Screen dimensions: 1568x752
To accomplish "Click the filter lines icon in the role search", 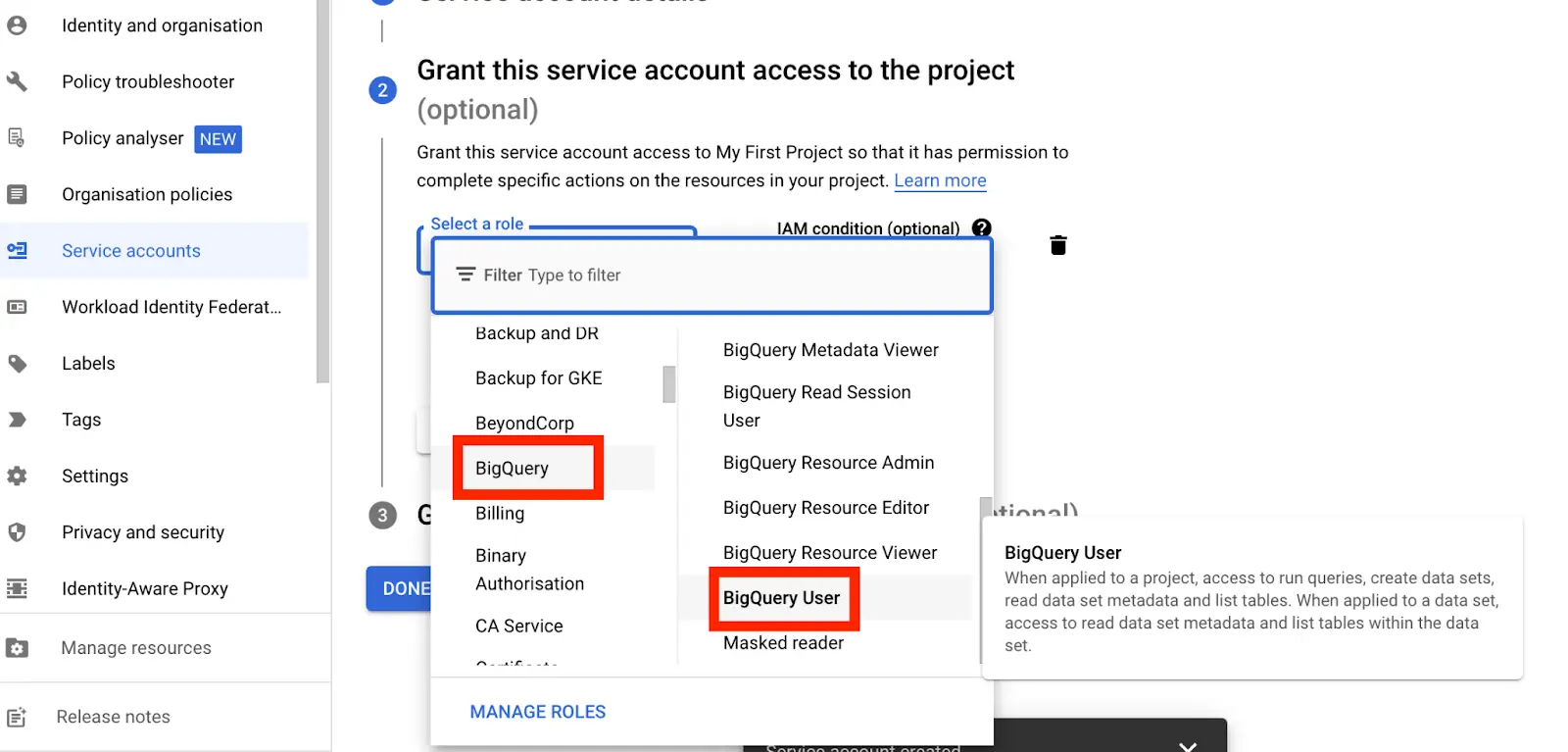I will (x=465, y=275).
